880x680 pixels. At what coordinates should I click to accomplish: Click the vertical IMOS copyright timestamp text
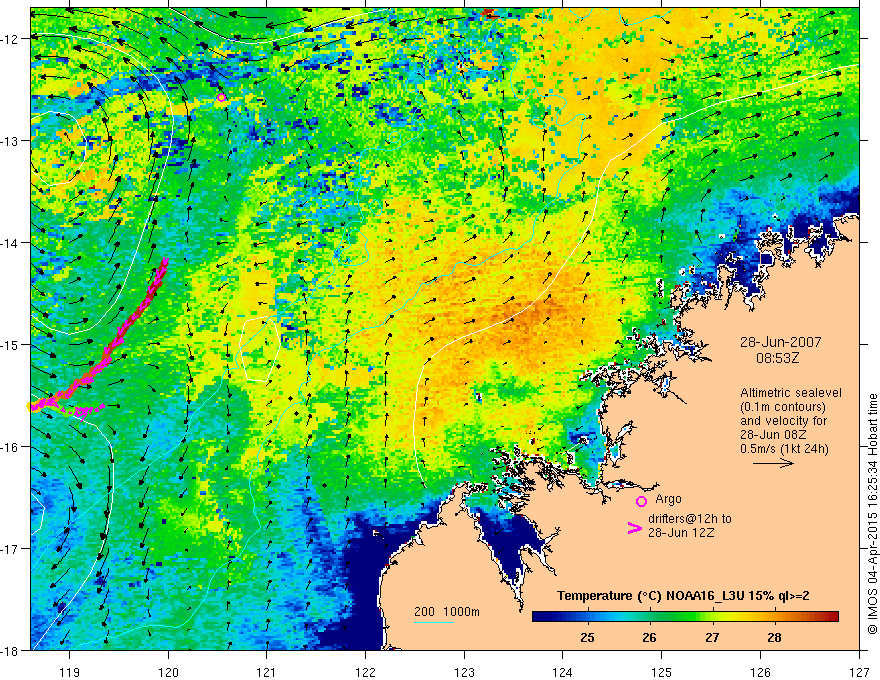(872, 514)
